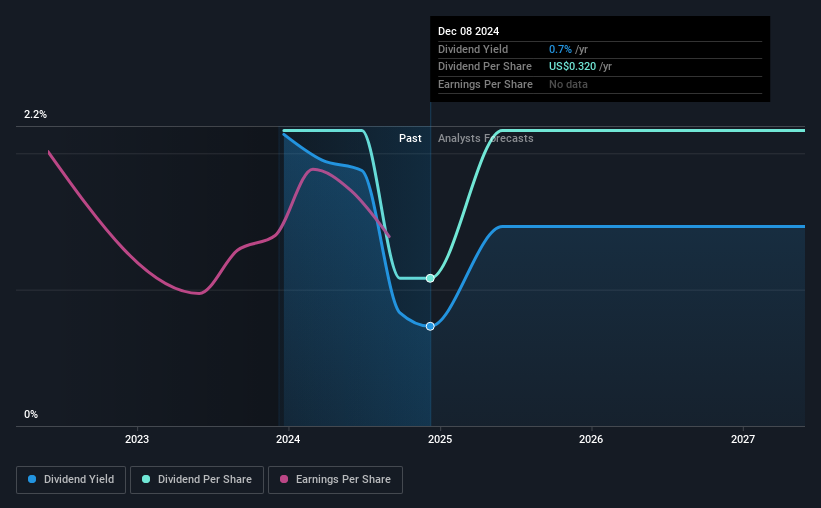Image resolution: width=821 pixels, height=508 pixels.
Task: Toggle the Earnings Per Share legend button
Action: click(335, 480)
